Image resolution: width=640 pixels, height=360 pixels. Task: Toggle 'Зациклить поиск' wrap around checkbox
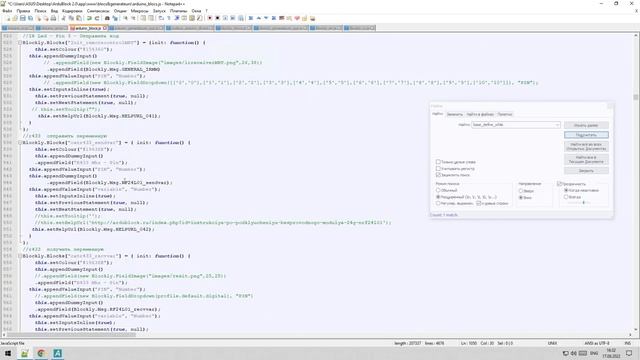pos(438,175)
